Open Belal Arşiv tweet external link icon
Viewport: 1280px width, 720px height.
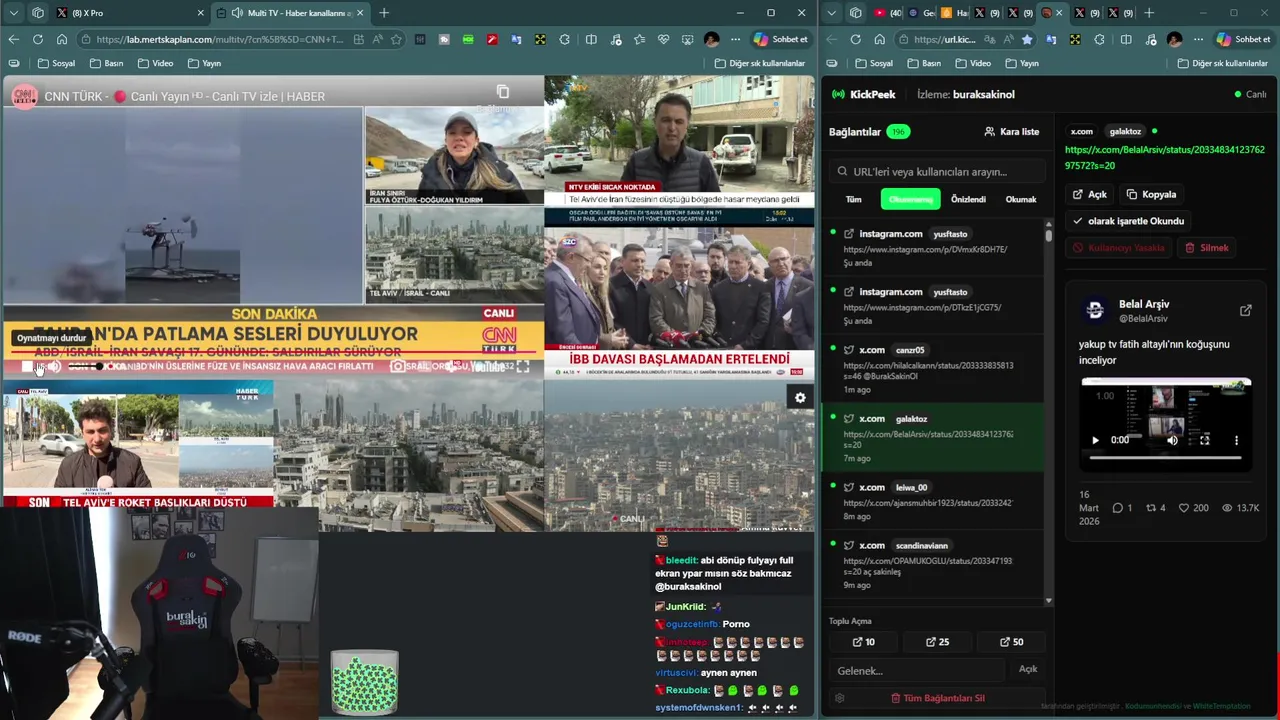pyautogui.click(x=1245, y=310)
